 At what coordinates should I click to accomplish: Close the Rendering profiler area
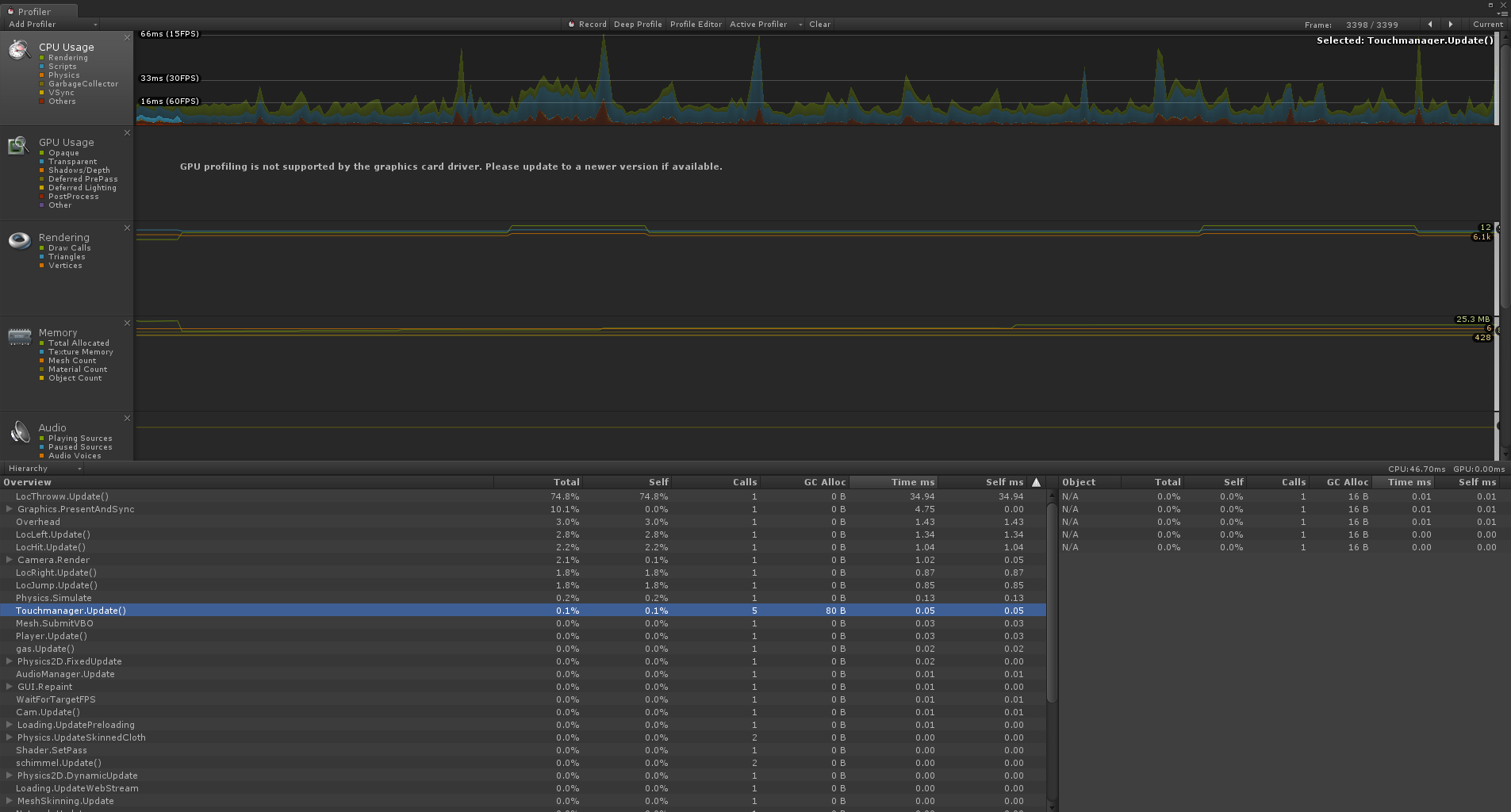(x=127, y=228)
